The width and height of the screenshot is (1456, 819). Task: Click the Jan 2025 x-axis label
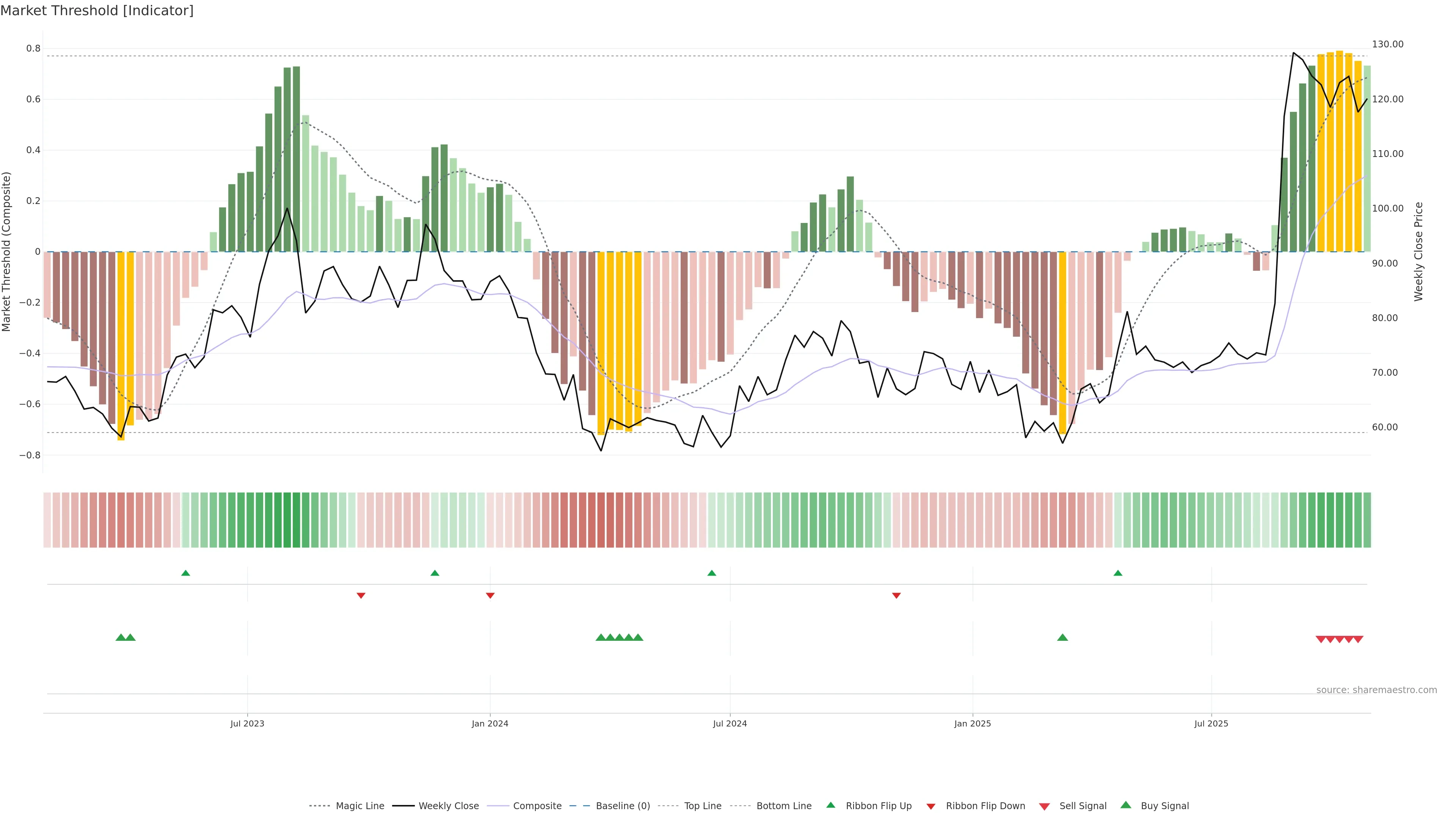(x=972, y=723)
